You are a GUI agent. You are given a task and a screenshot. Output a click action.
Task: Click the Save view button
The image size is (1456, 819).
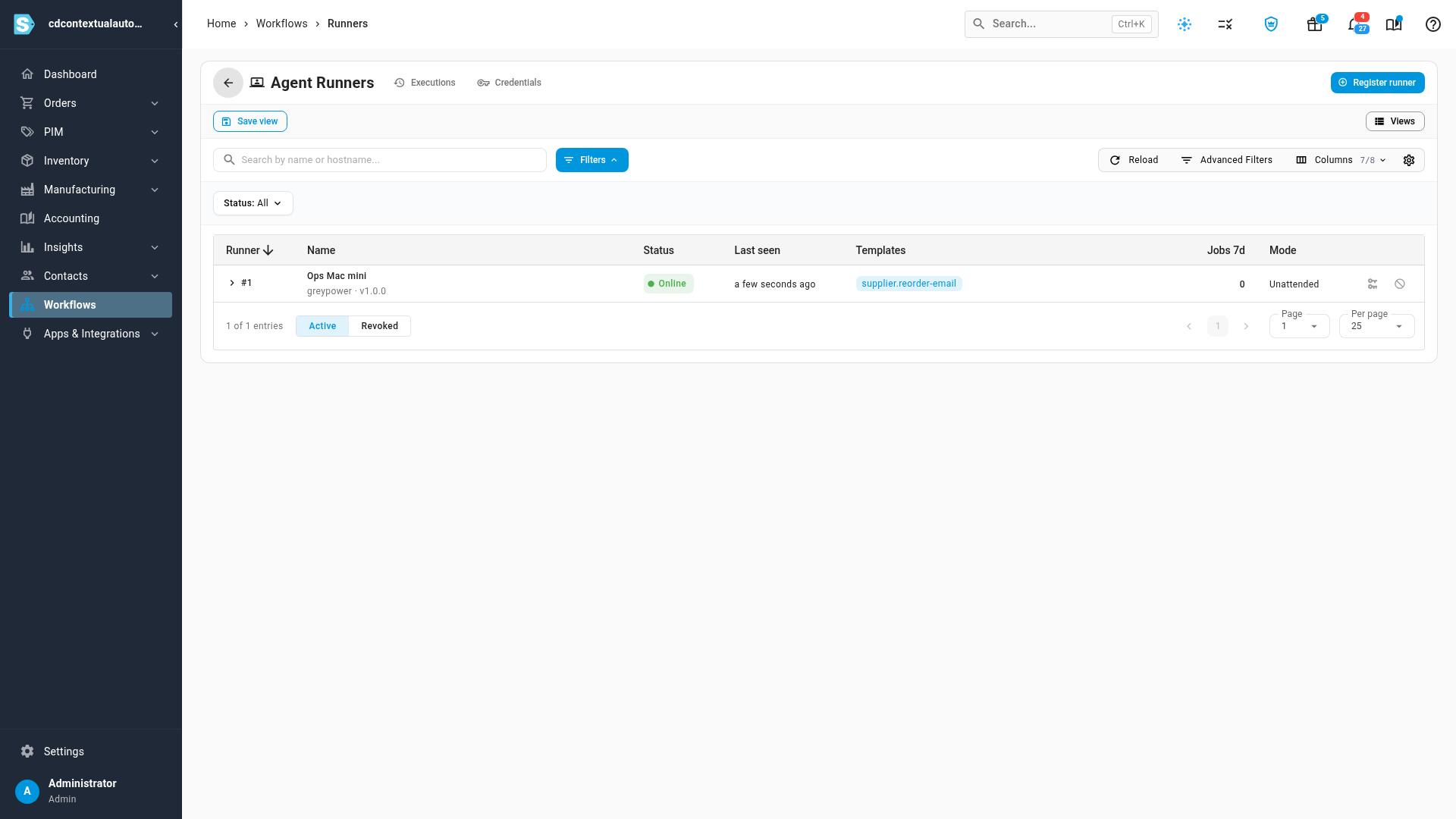(250, 121)
